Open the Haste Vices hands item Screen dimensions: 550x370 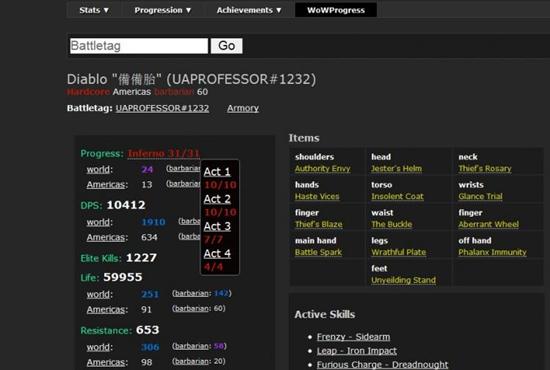tap(317, 196)
